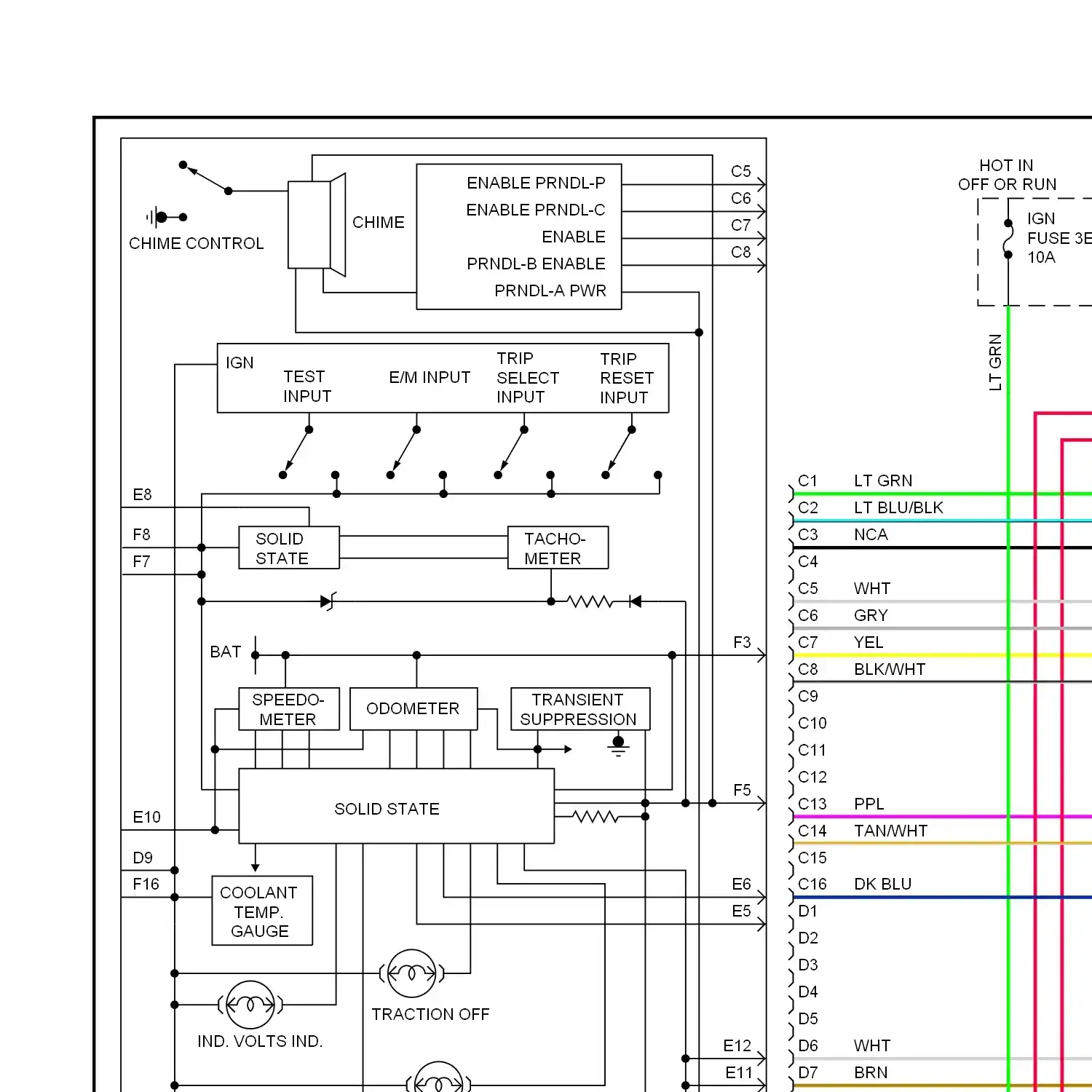The height and width of the screenshot is (1092, 1092).
Task: Click the F8 pin label
Action: 141,535
